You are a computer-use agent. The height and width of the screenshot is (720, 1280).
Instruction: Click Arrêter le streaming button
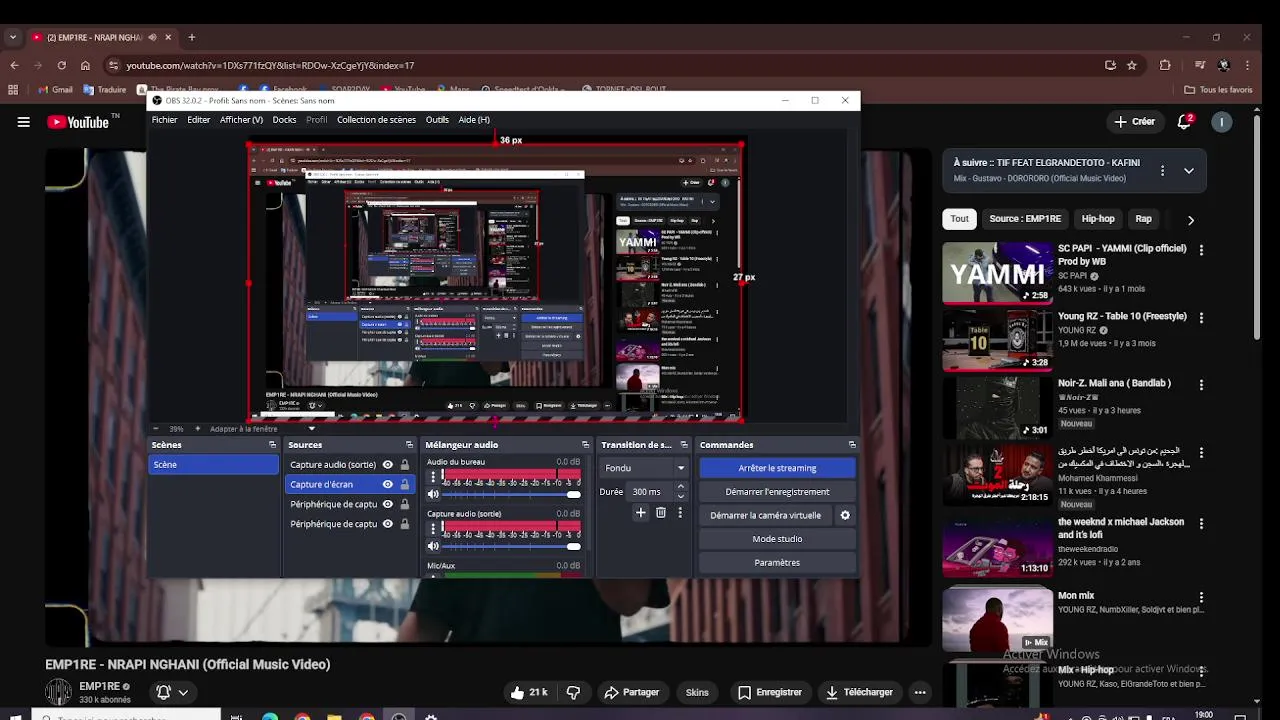coord(777,468)
